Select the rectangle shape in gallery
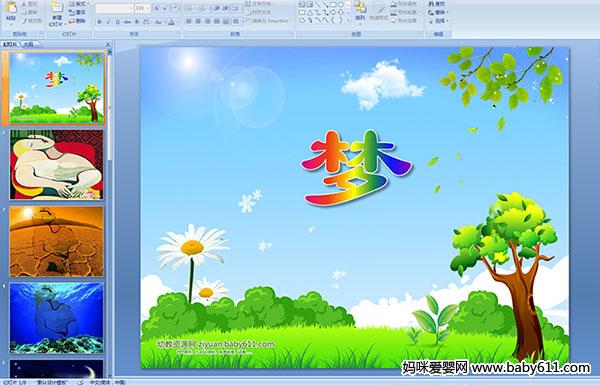 tap(333, 5)
